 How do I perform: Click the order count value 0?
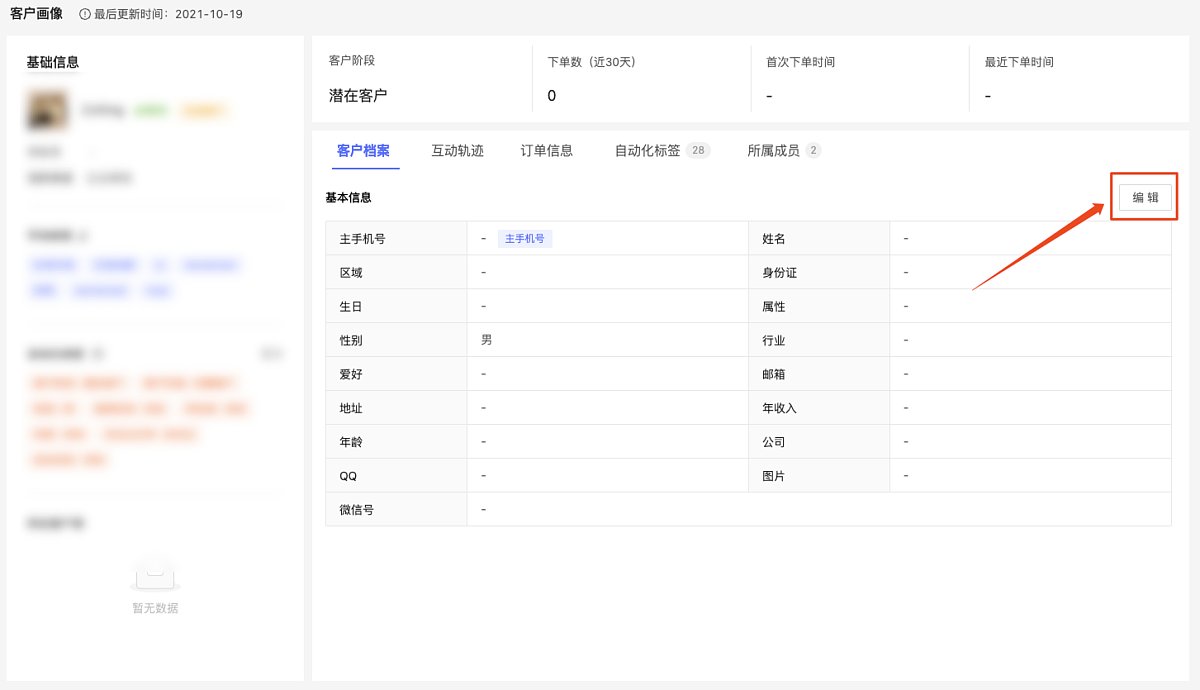pyautogui.click(x=552, y=96)
